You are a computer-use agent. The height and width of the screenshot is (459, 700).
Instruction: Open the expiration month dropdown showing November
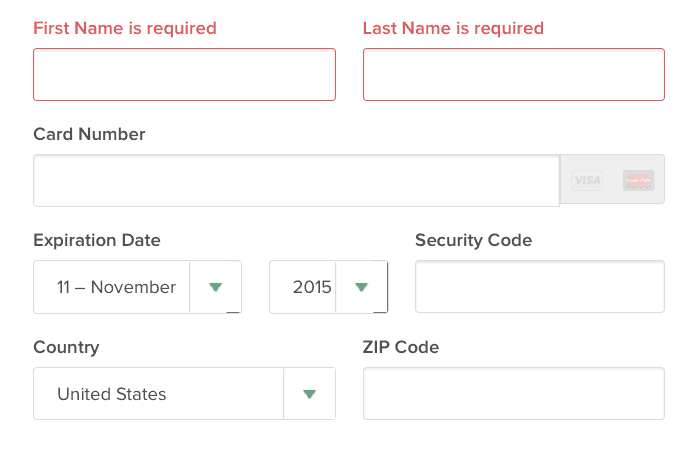[116, 287]
